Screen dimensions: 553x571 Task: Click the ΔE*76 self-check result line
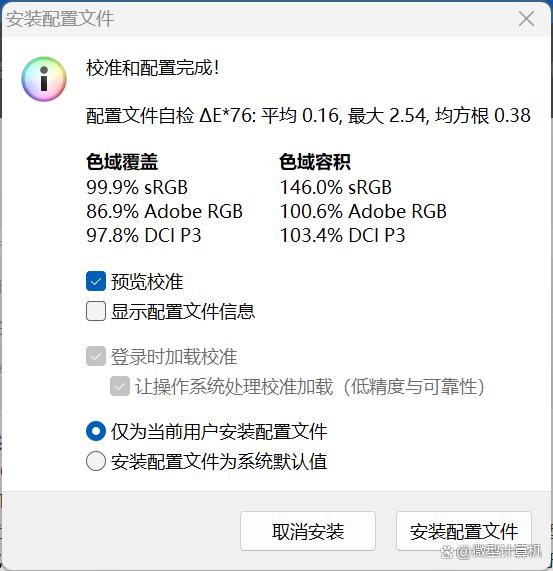pyautogui.click(x=308, y=116)
